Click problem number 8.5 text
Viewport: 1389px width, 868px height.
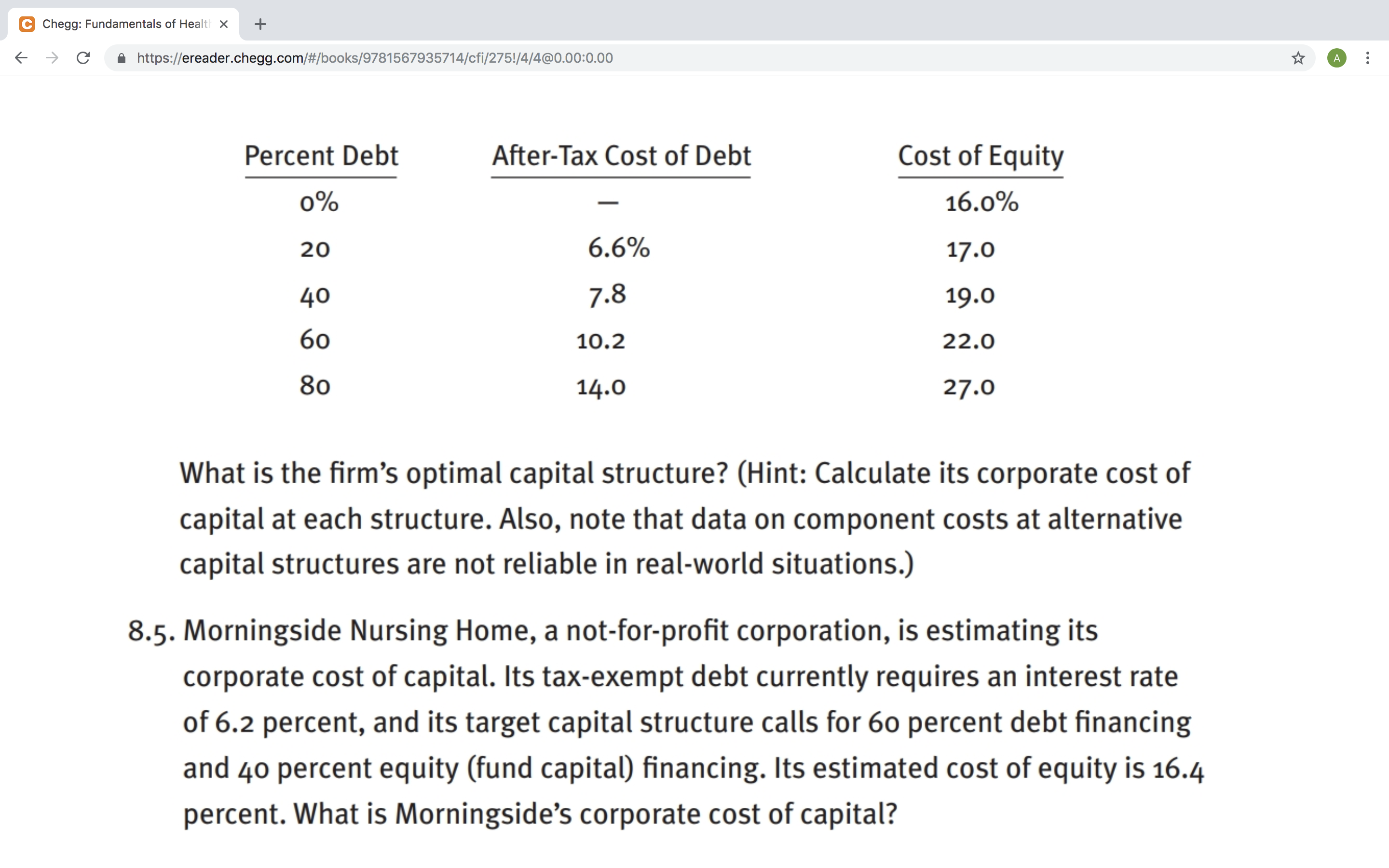click(151, 632)
